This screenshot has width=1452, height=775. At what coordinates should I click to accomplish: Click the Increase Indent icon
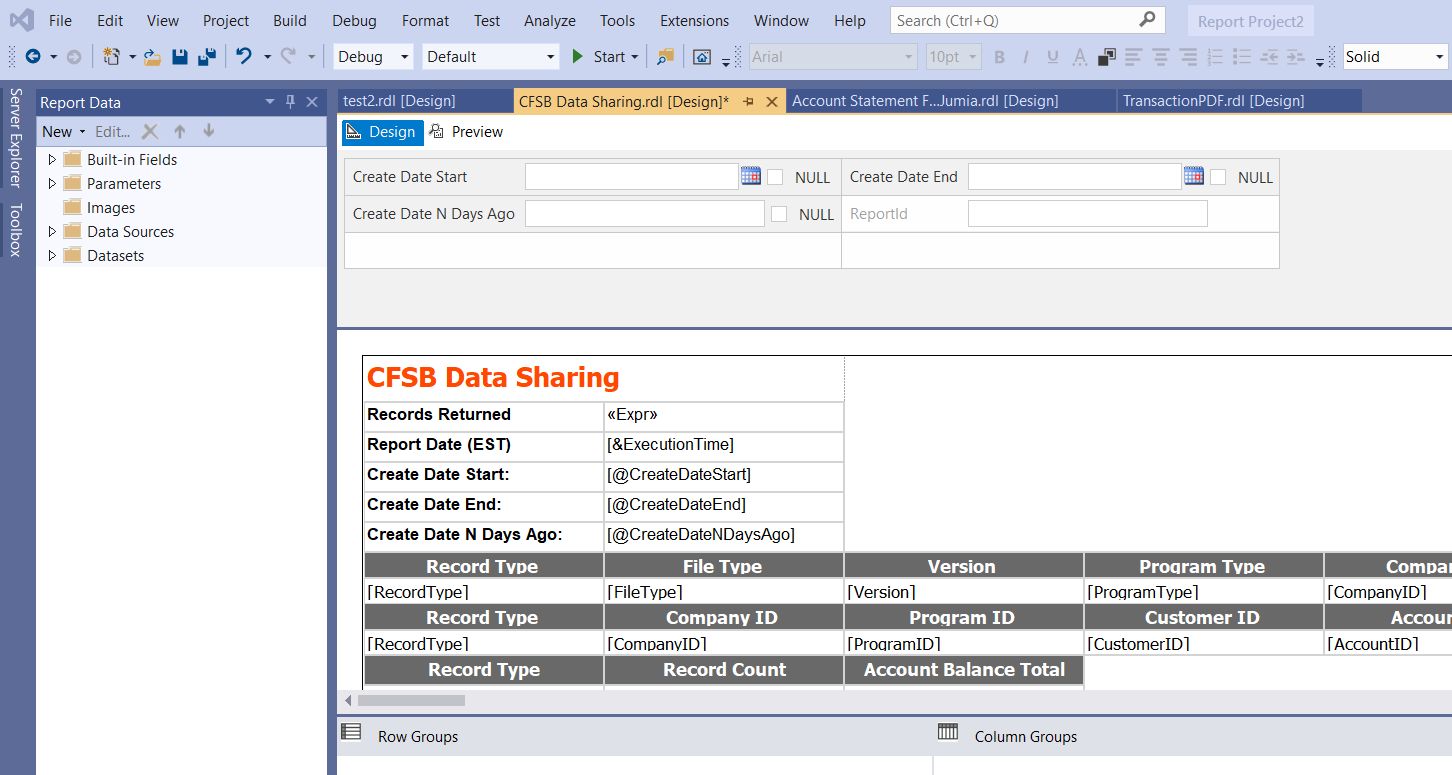pyautogui.click(x=1296, y=57)
